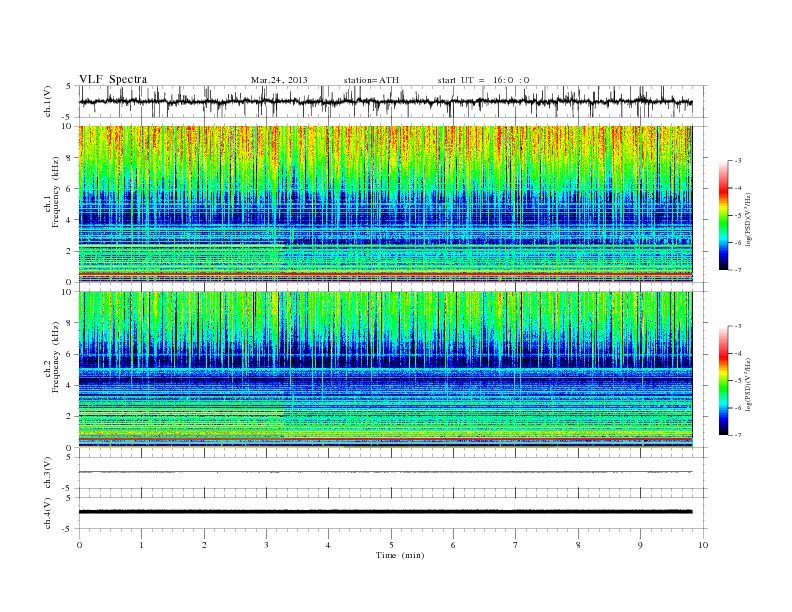Image resolution: width=792 pixels, height=612 pixels.
Task: Click the "ch.3(V)" axis label
Action: coord(48,473)
